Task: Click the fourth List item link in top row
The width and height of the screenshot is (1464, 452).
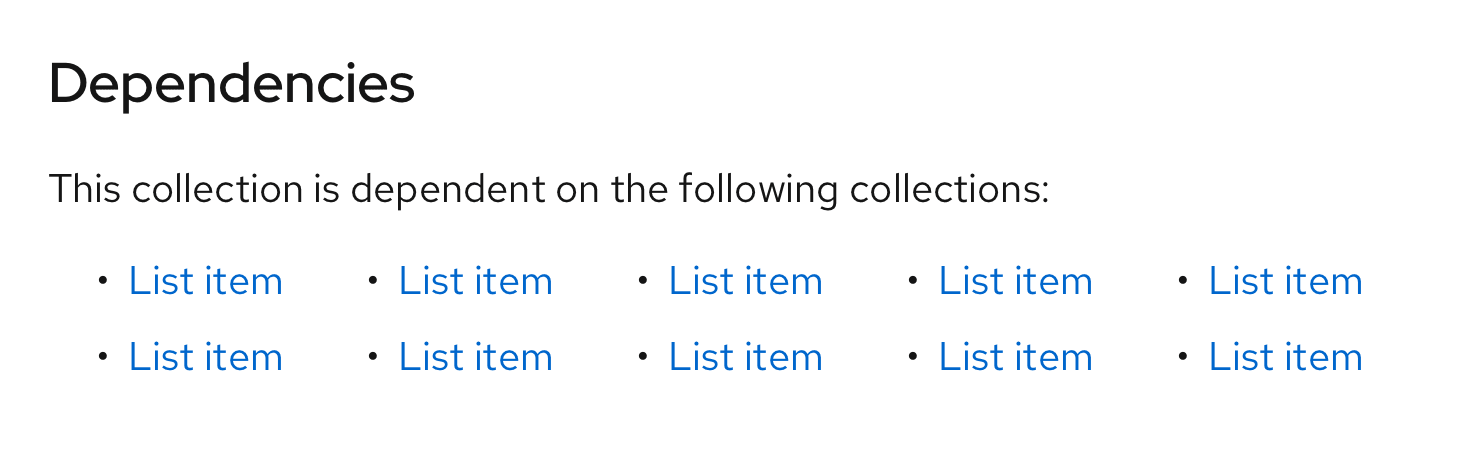Action: (x=1015, y=281)
